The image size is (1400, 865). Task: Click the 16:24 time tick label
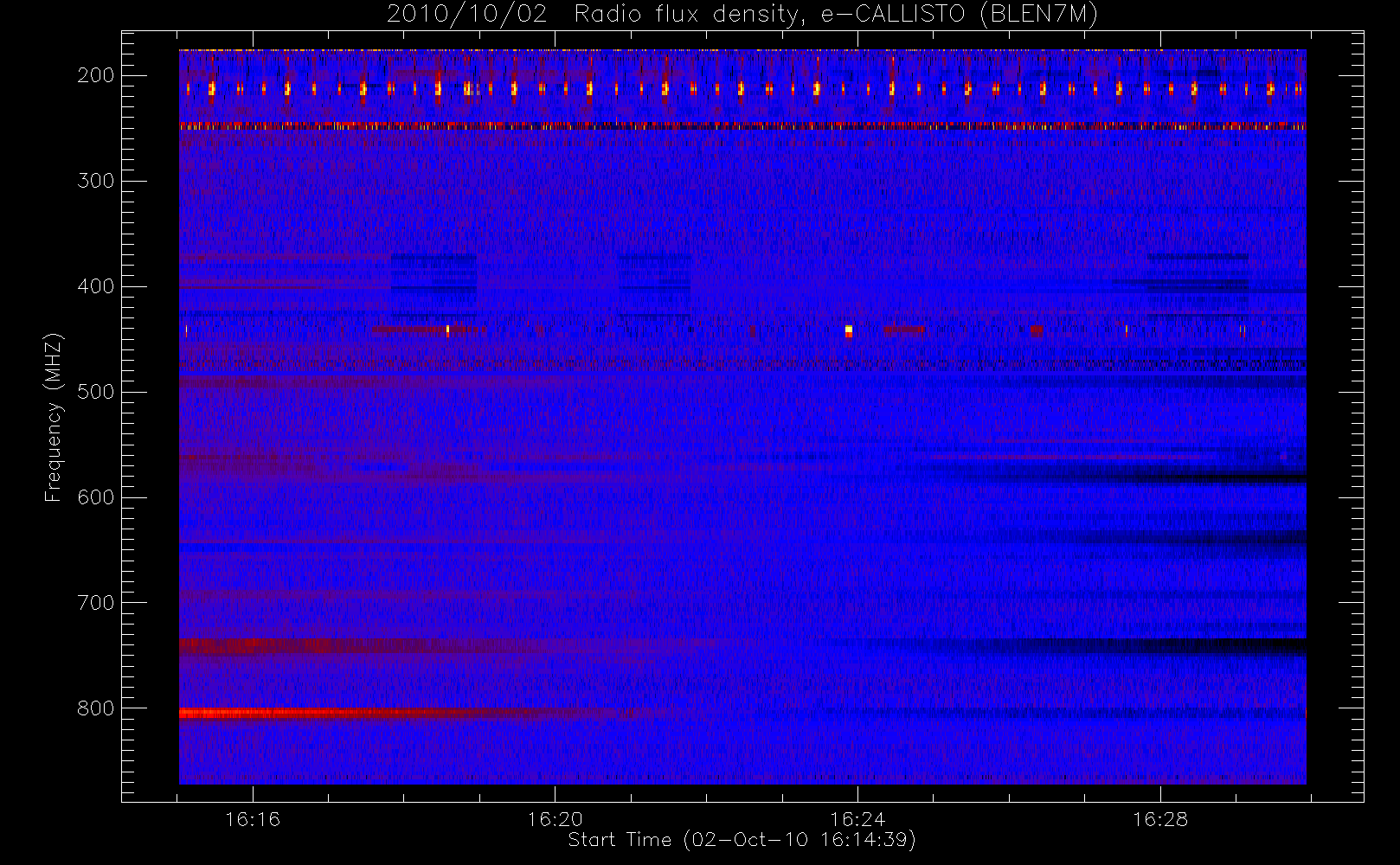point(857,819)
